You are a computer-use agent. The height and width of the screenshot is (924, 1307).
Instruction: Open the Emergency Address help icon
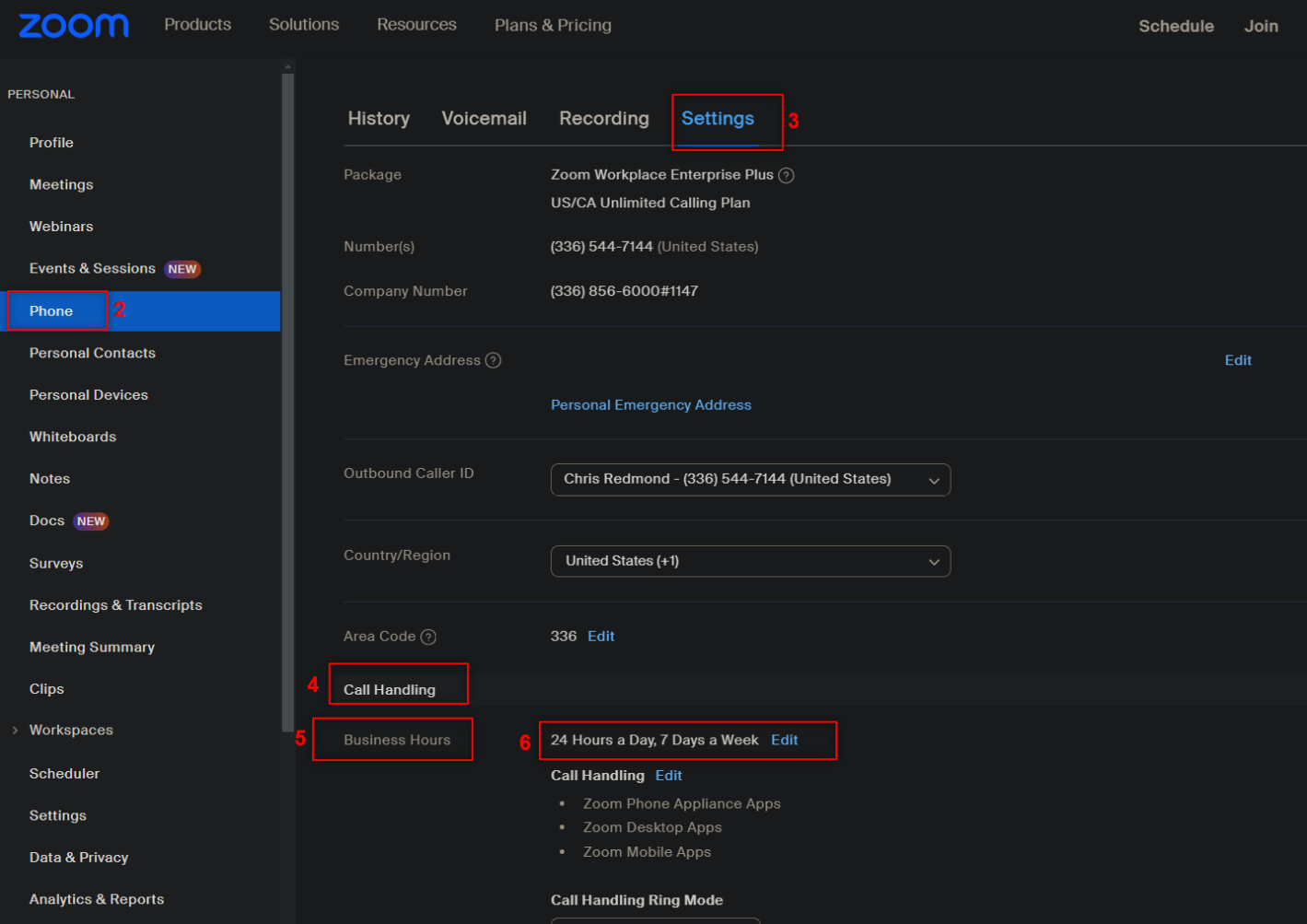point(493,360)
